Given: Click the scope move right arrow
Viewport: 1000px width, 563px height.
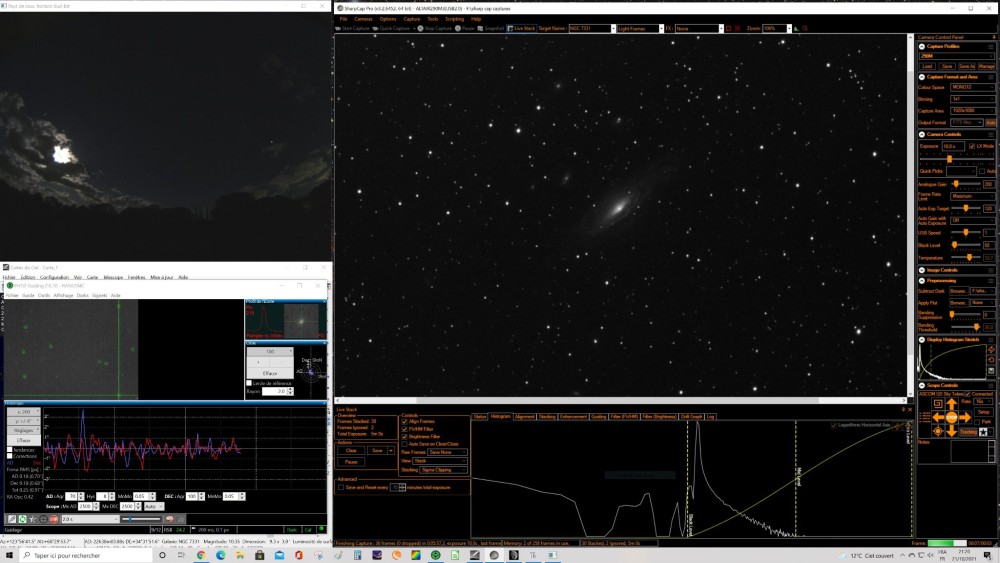Looking at the screenshot, I should point(966,418).
